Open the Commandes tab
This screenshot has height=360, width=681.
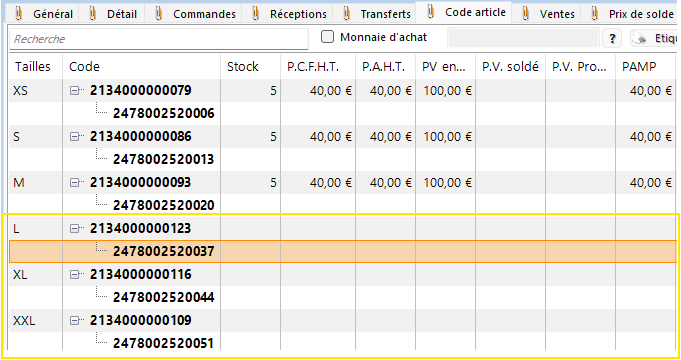(194, 14)
